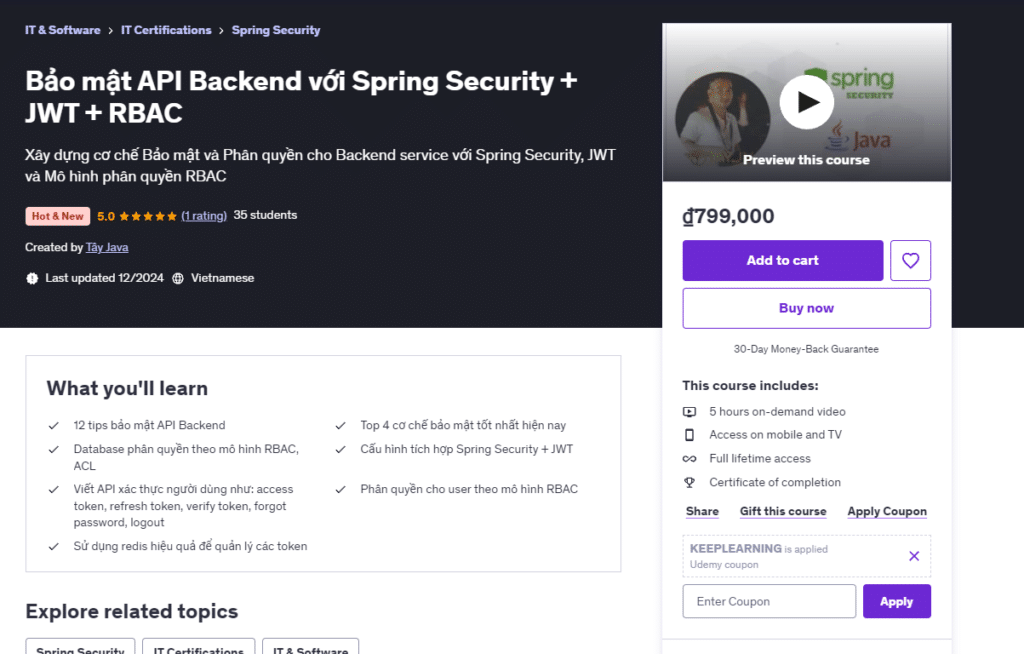Click the Buy now button
1024x654 pixels.
806,308
